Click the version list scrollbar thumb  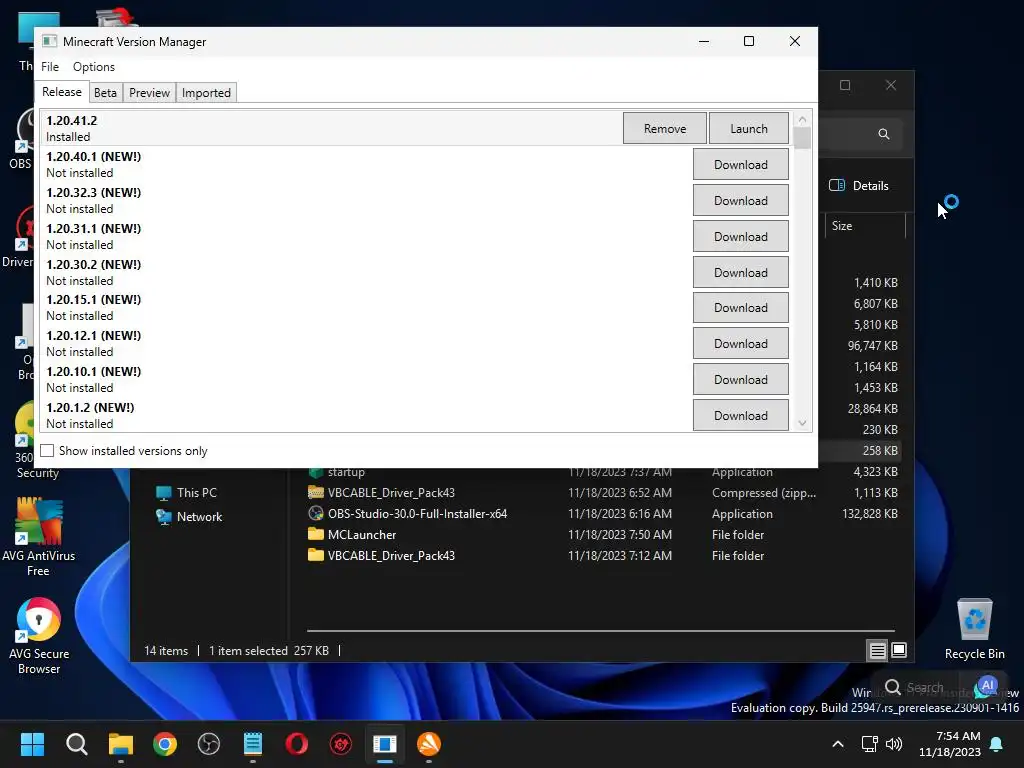[802, 138]
